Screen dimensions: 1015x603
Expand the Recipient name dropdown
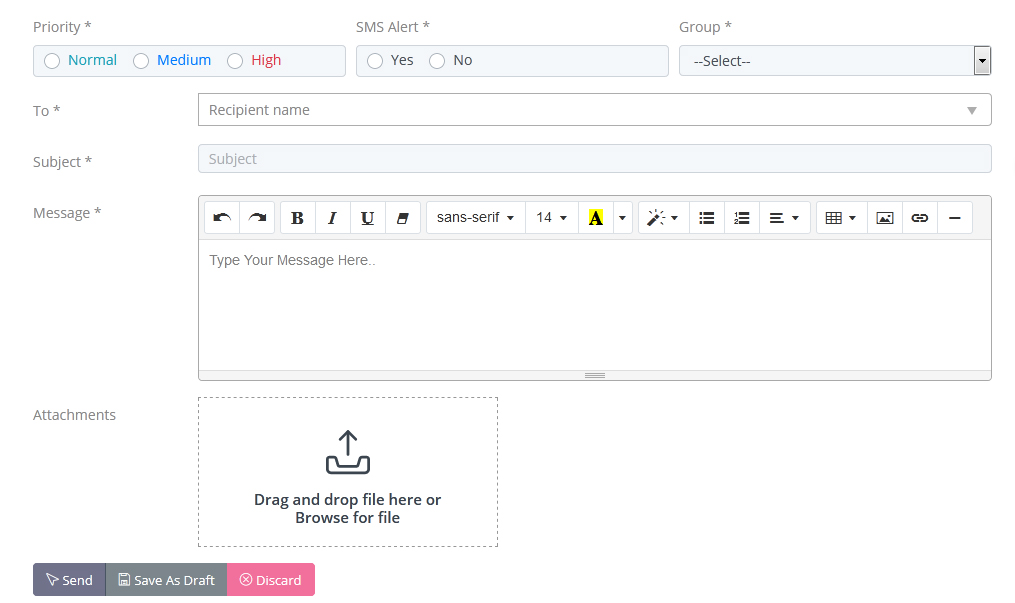(x=594, y=110)
